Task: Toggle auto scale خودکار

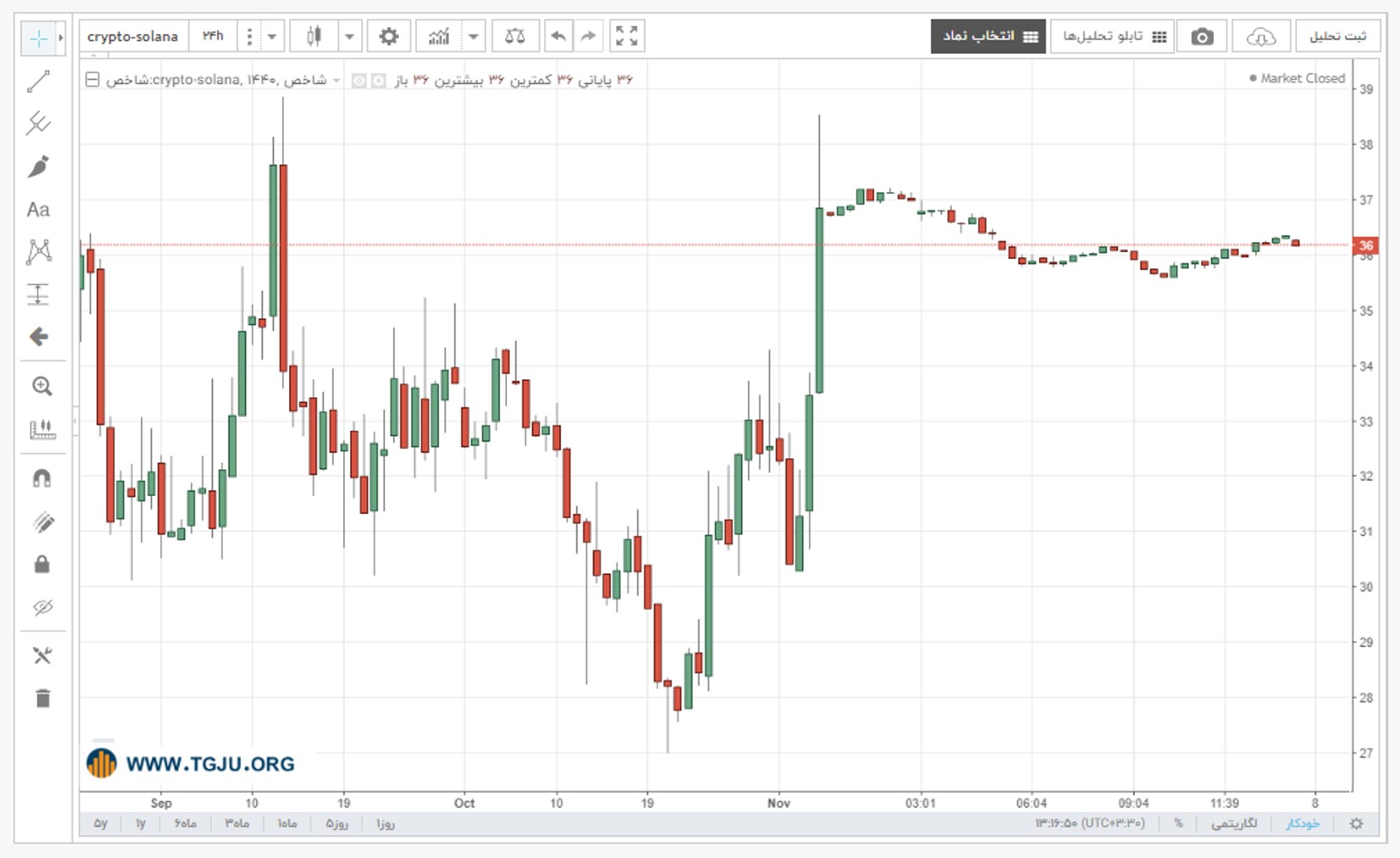Action: [1302, 824]
